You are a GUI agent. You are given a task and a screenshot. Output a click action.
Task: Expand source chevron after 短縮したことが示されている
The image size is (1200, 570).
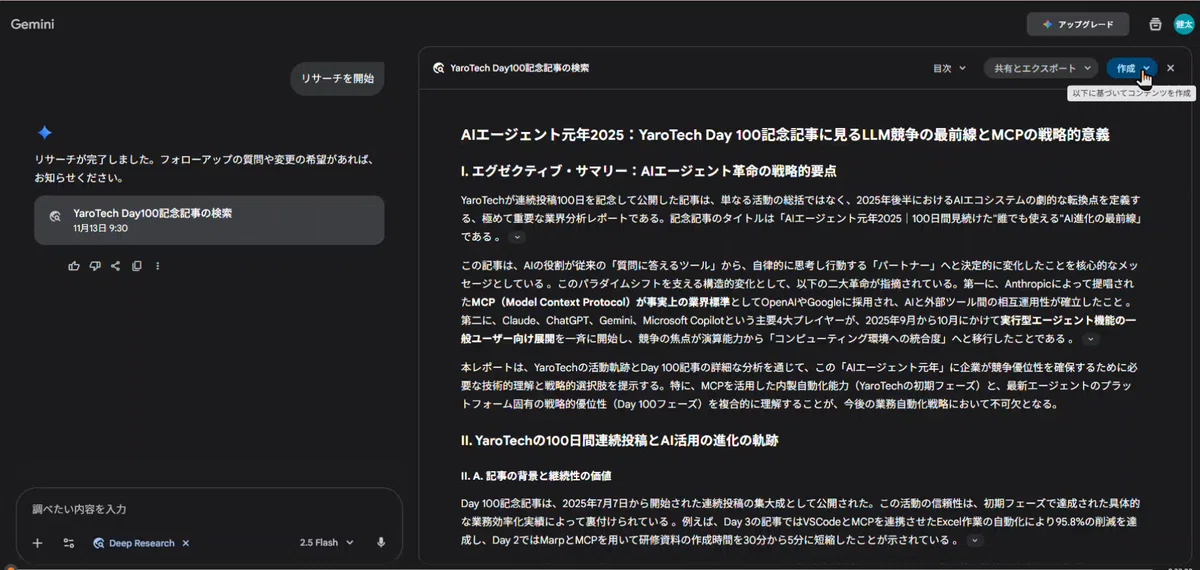click(974, 541)
